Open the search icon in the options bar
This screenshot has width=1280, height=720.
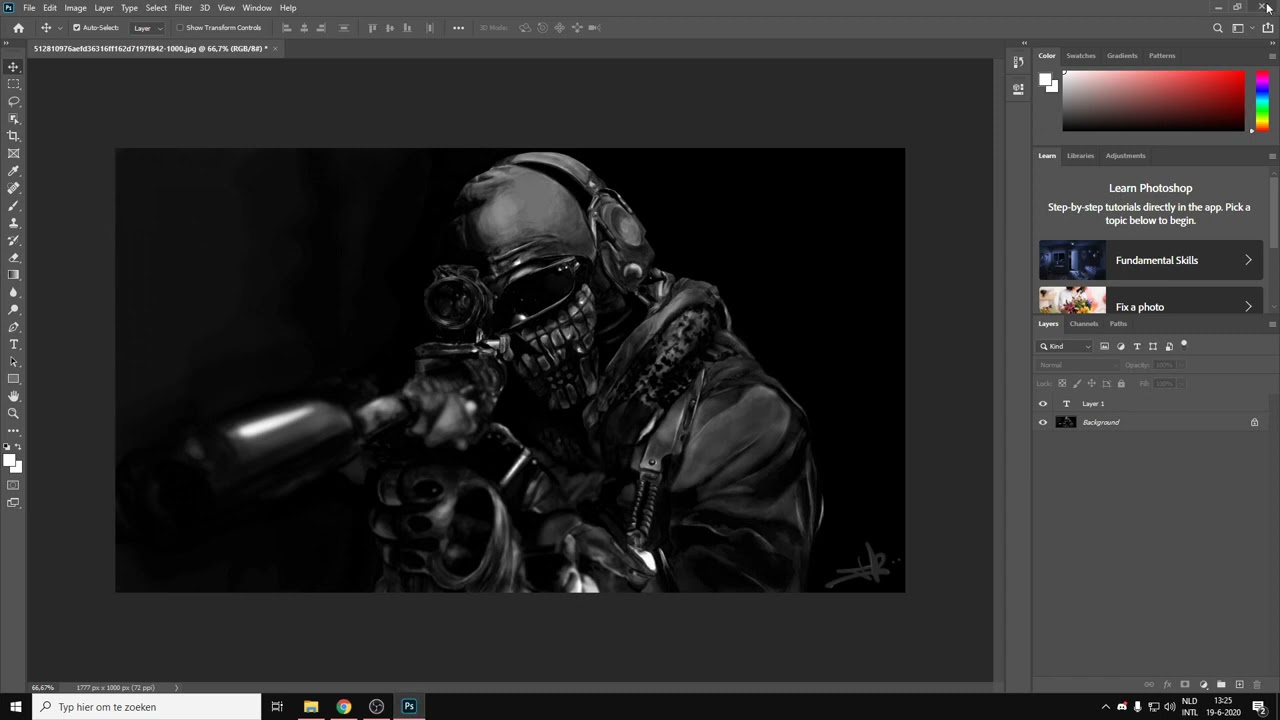[1218, 28]
